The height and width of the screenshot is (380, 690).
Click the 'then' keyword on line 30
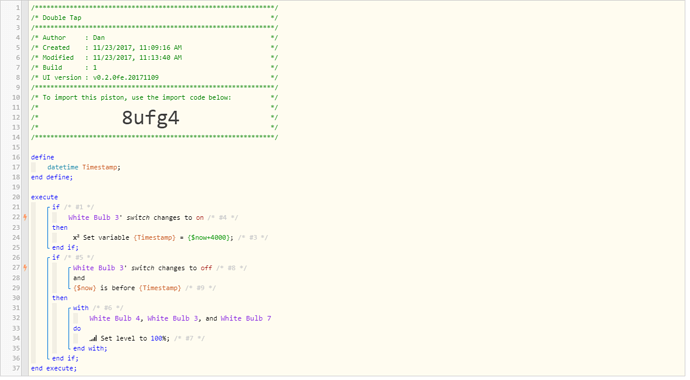pos(60,298)
